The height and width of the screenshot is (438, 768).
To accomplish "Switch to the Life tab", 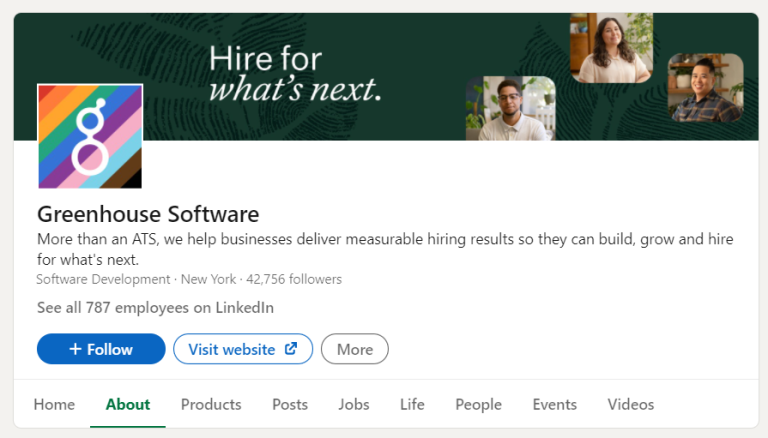I will click(x=412, y=404).
